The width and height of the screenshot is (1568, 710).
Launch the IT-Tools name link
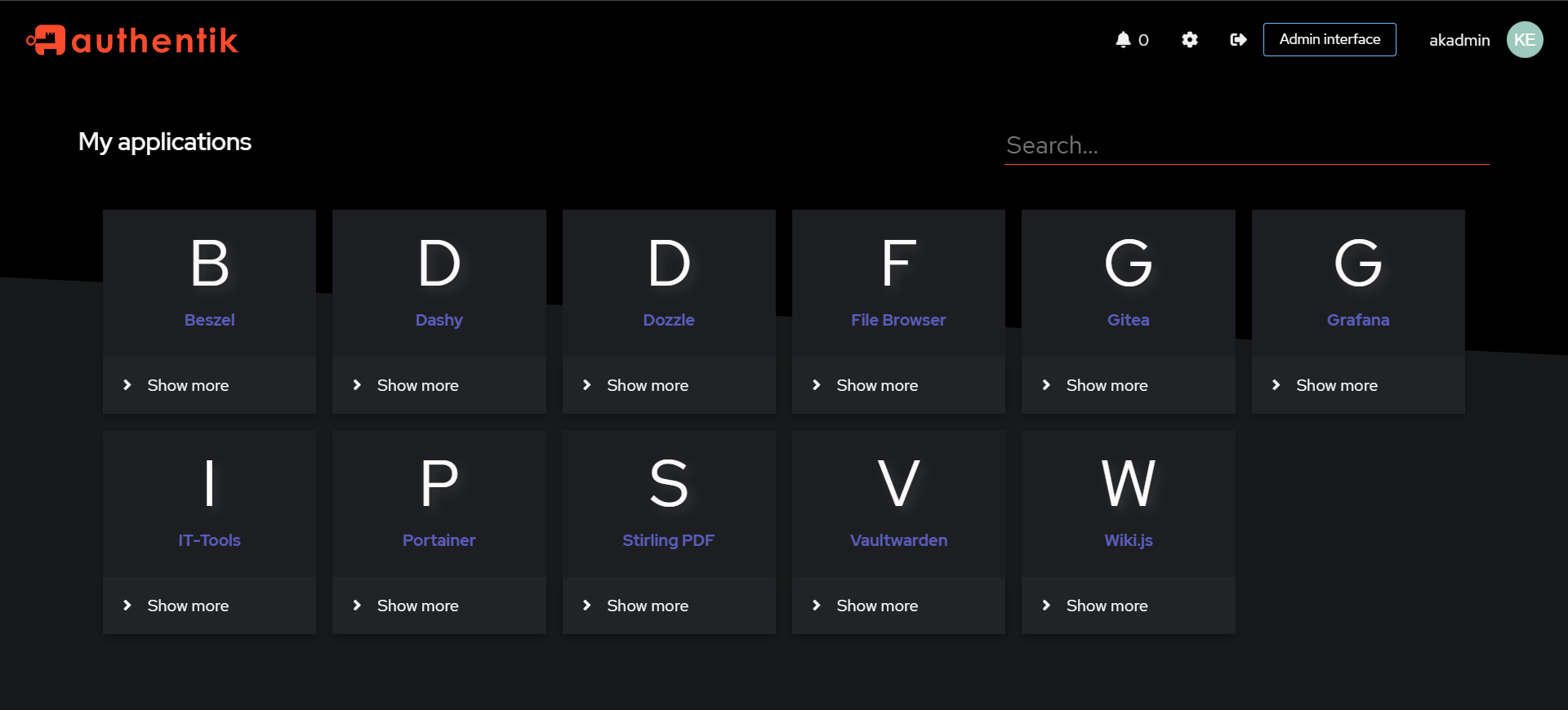[x=210, y=540]
